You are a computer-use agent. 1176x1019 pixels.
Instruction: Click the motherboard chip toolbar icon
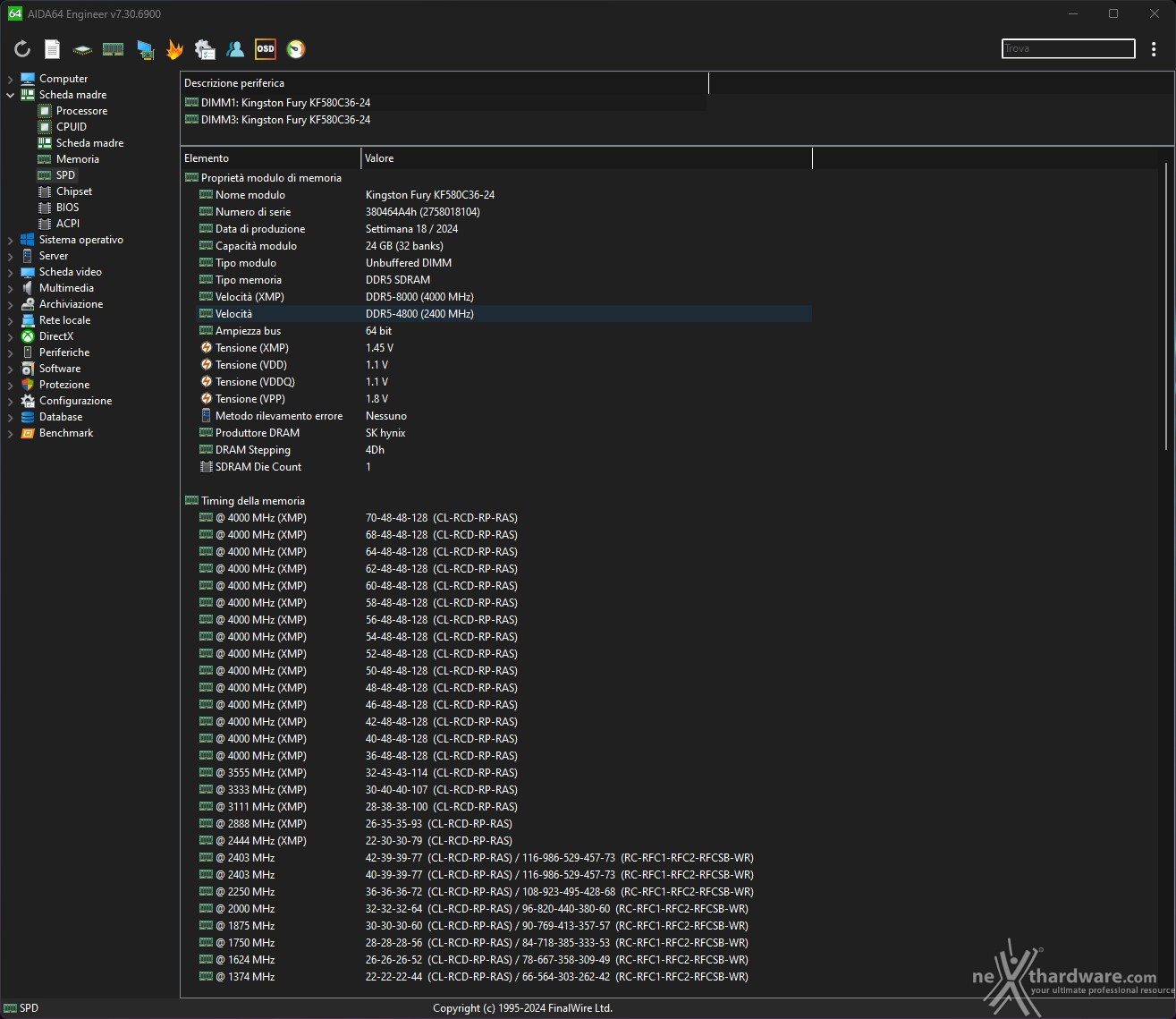coord(82,50)
